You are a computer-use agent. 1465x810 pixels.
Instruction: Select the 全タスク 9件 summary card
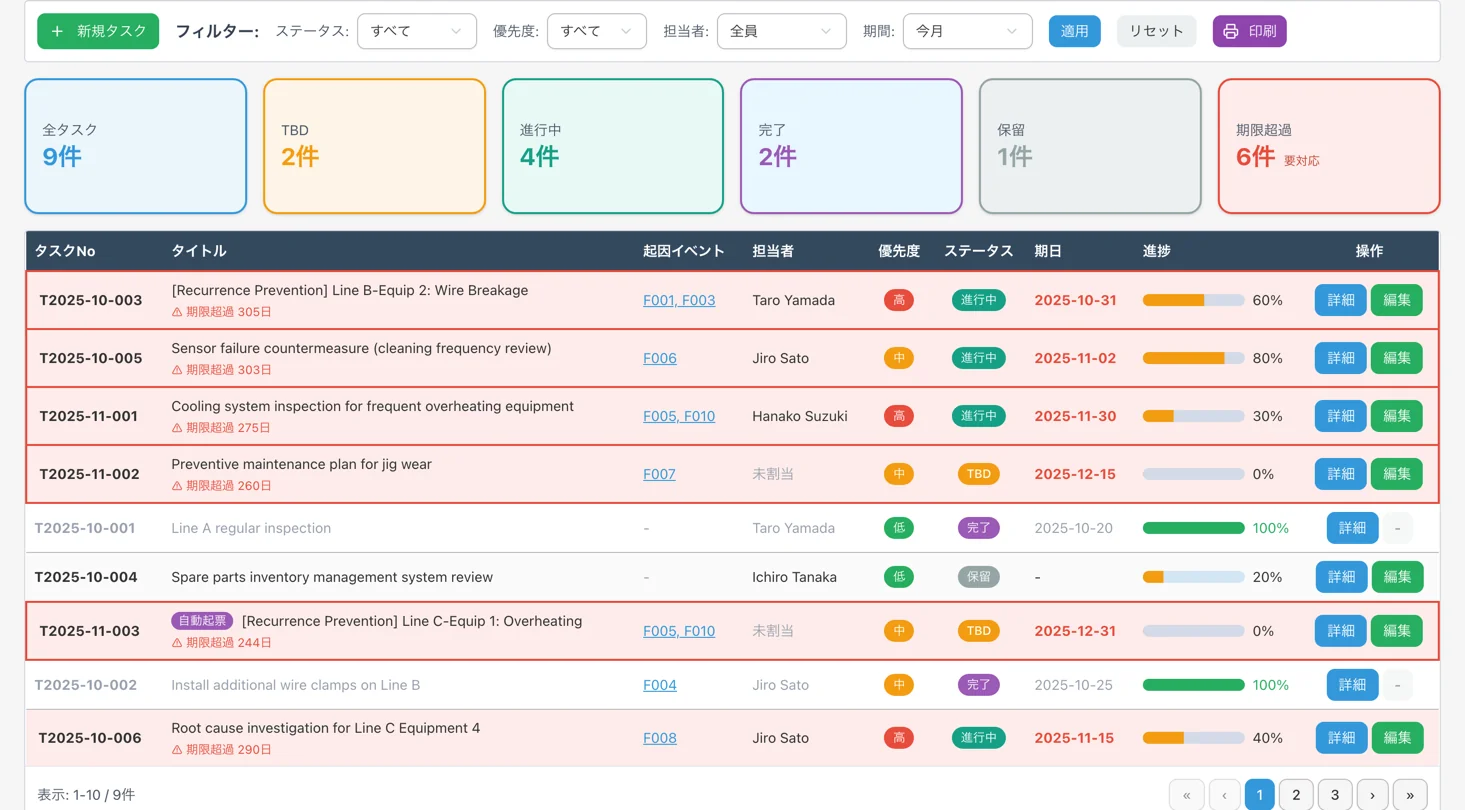[x=135, y=146]
